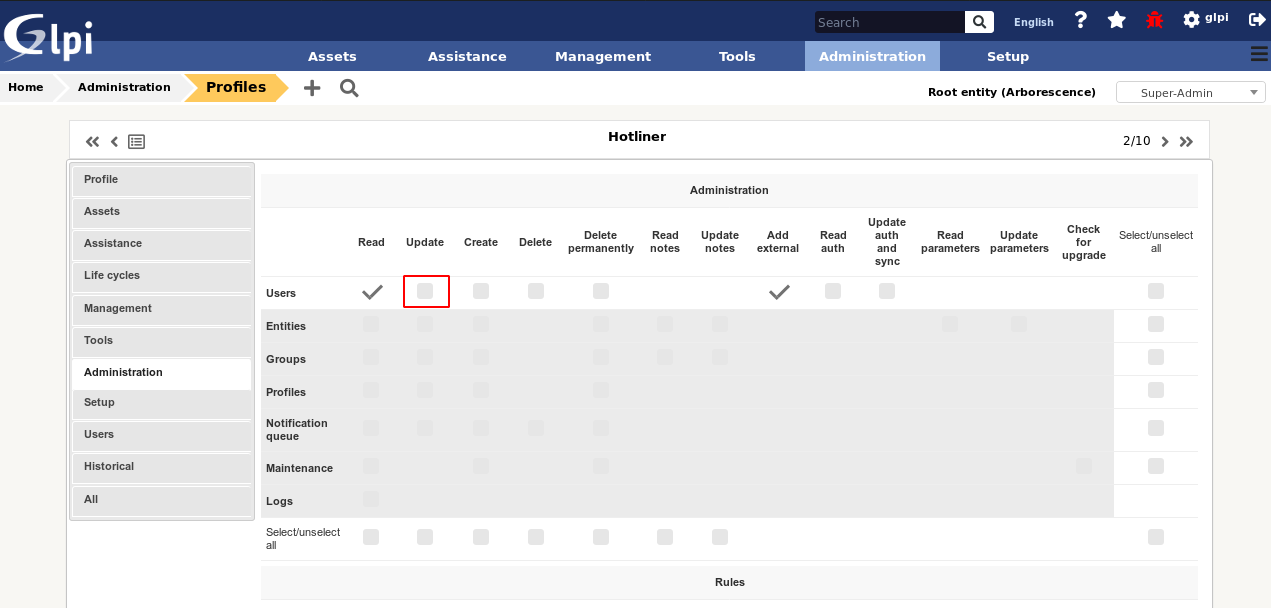Click the plus icon to add a profile
Image resolution: width=1271 pixels, height=608 pixels.
[311, 88]
